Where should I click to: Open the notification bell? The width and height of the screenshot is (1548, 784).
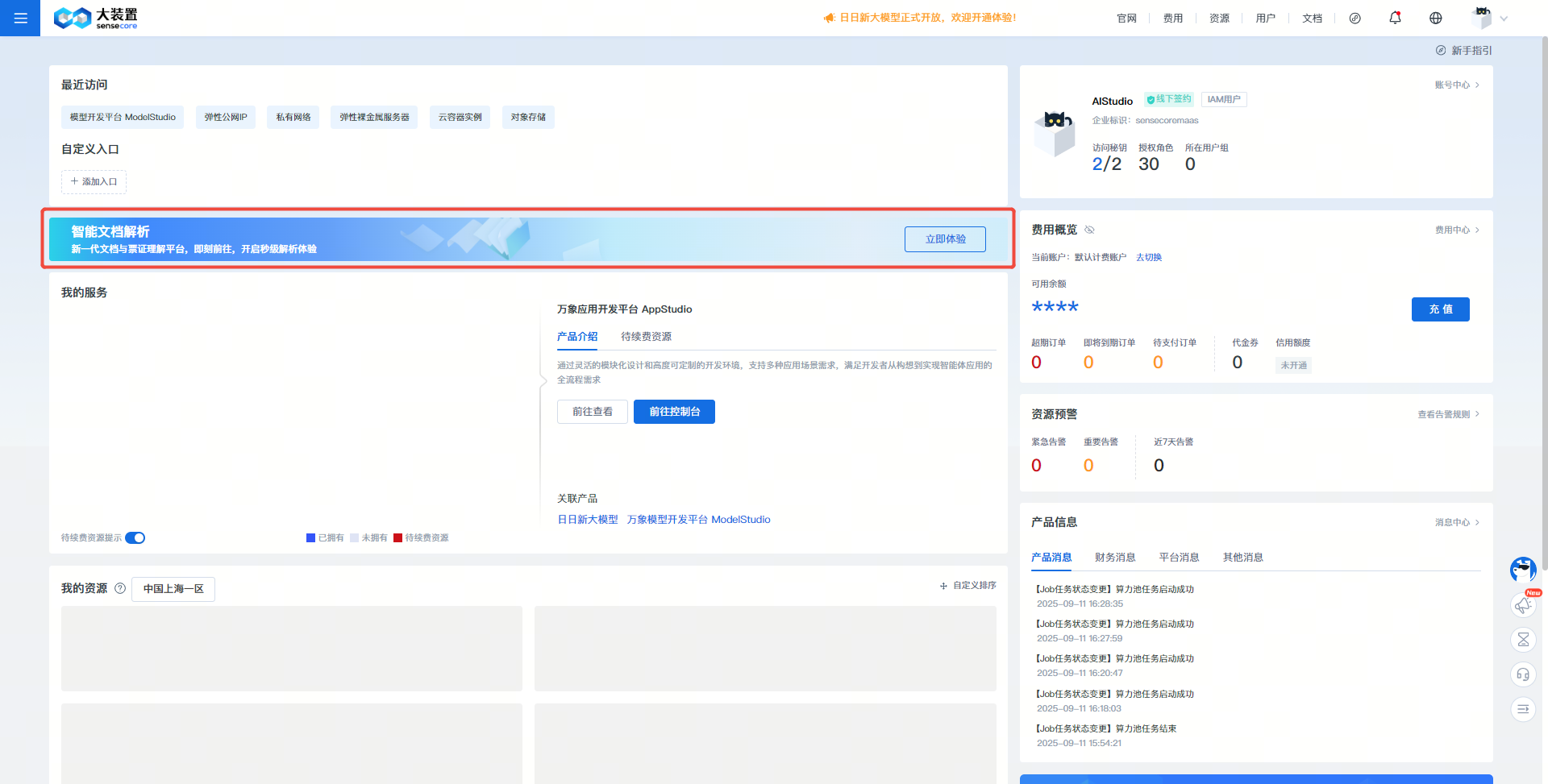tap(1395, 18)
